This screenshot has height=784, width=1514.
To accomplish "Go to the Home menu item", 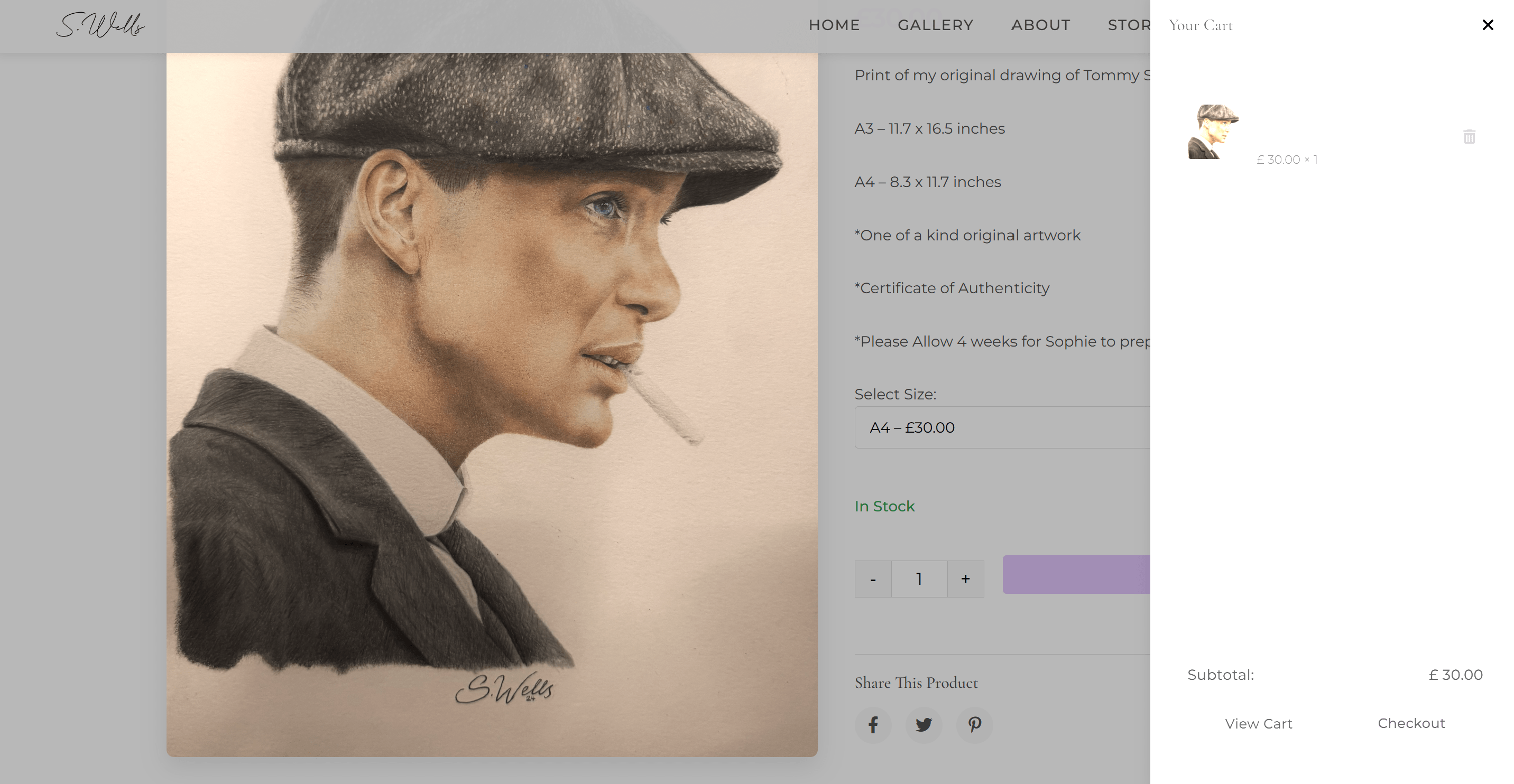I will [834, 25].
